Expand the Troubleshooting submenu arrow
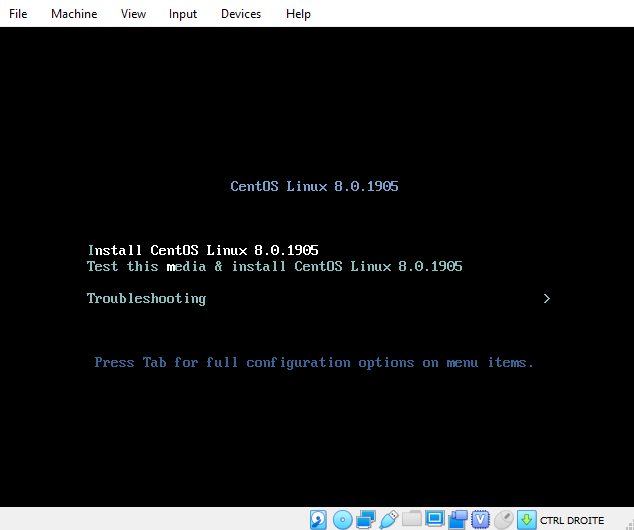This screenshot has width=634, height=530. tap(546, 299)
